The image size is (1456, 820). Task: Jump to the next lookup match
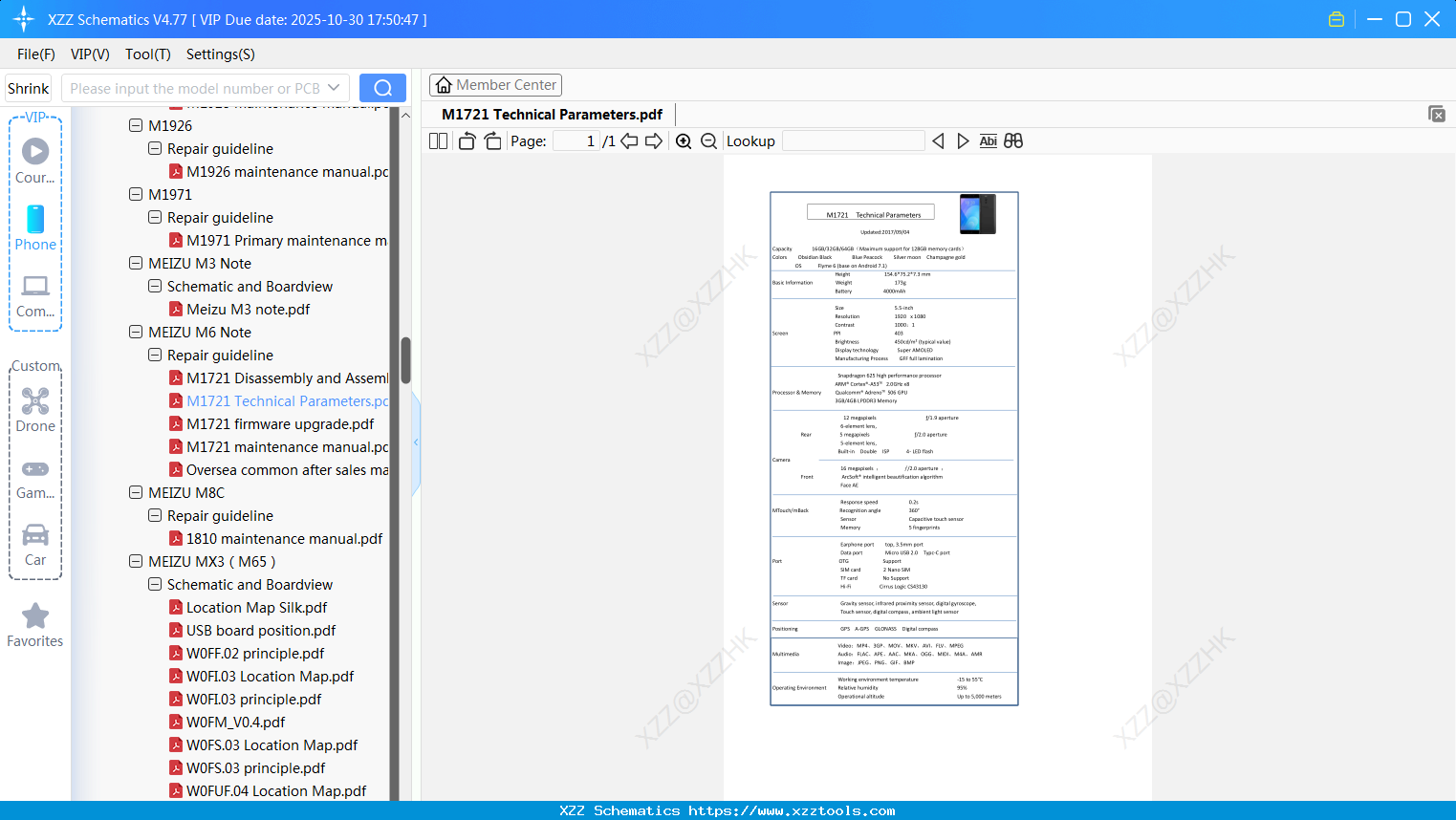[963, 141]
